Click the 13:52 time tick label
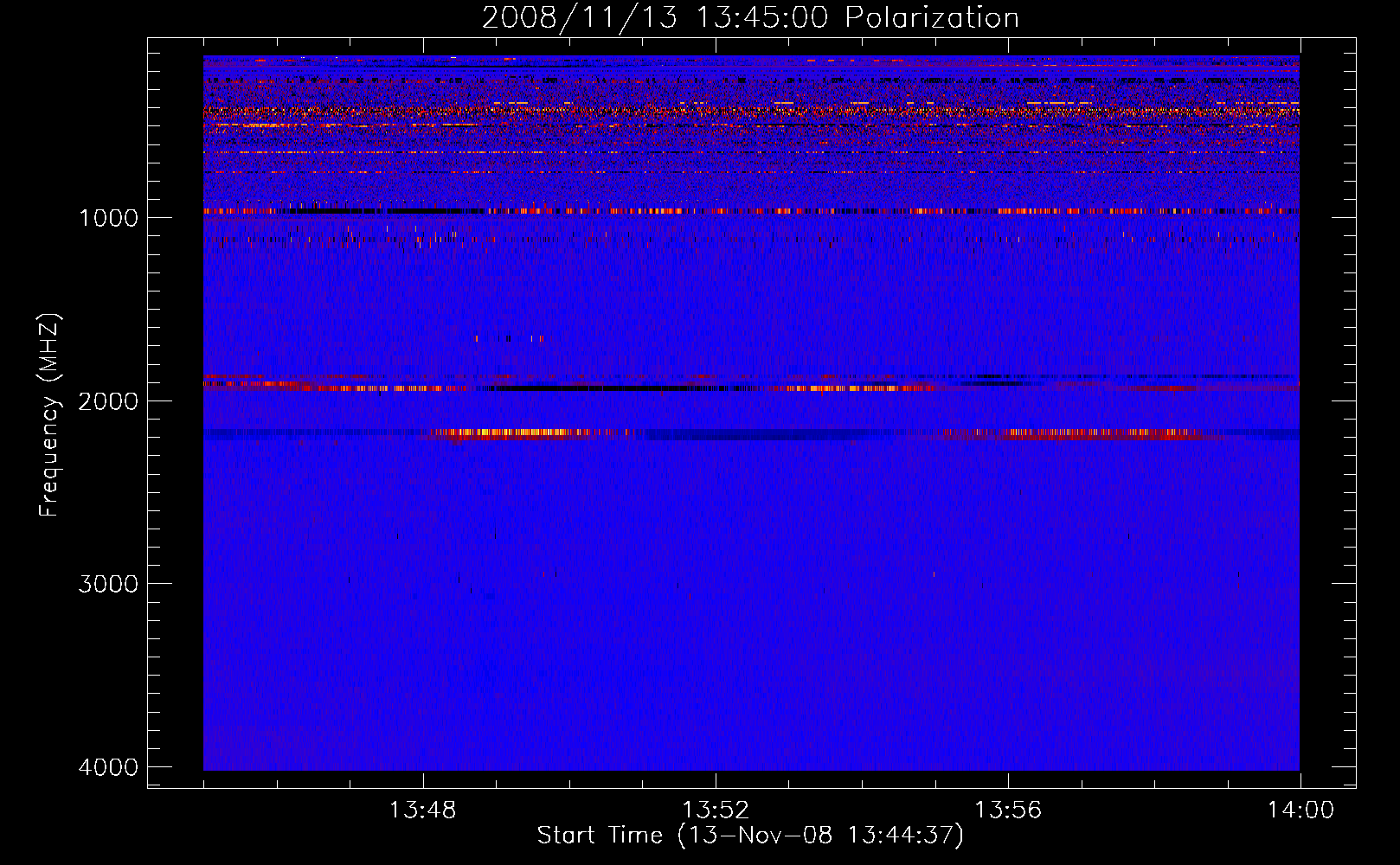This screenshot has width=1400, height=865. [x=716, y=811]
